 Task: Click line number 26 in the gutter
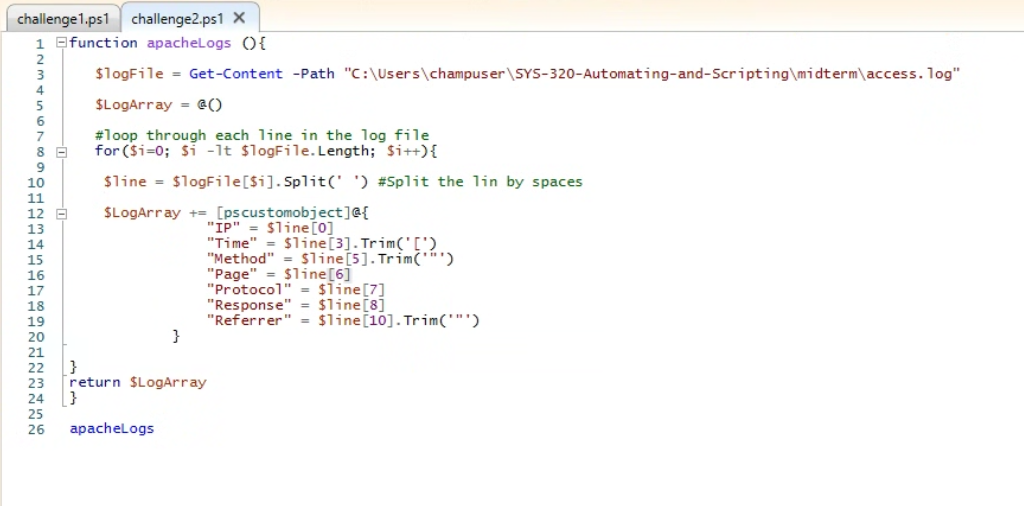point(37,429)
